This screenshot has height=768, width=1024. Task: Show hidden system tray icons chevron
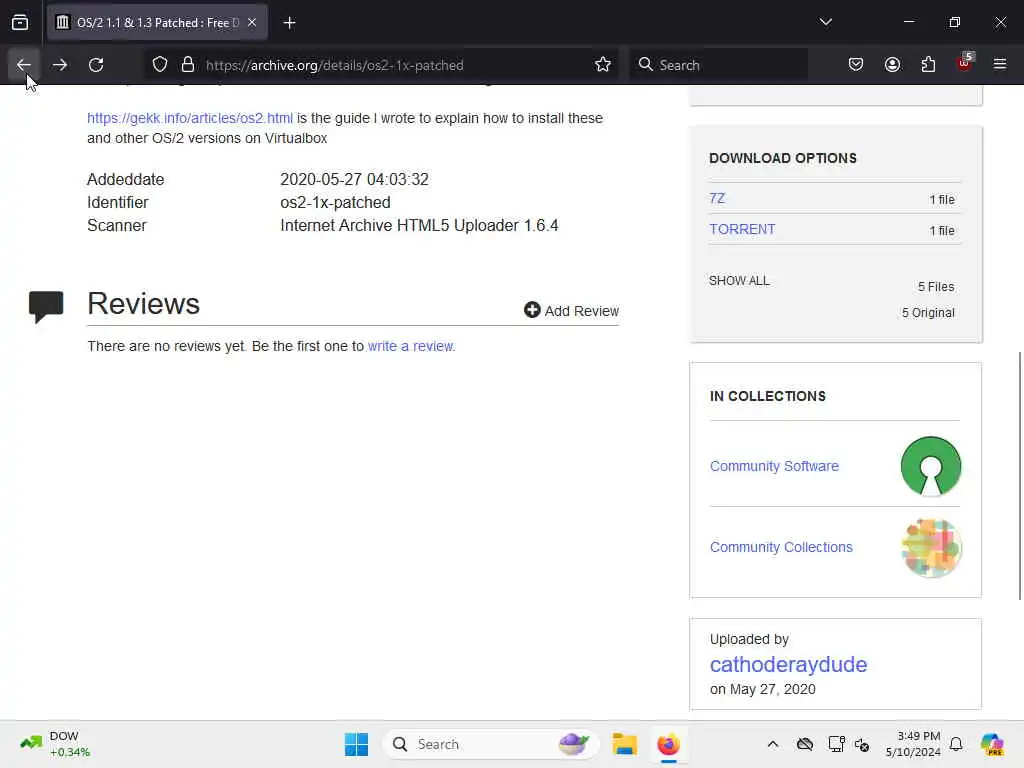(x=773, y=744)
